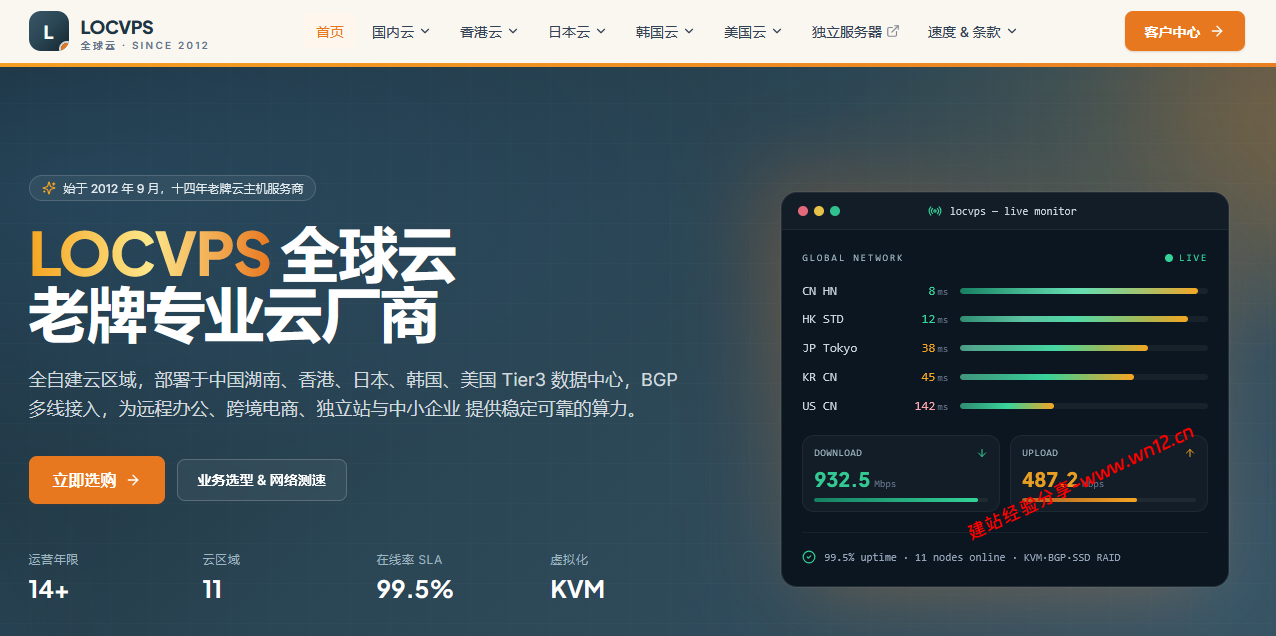Click the LOCVPS logo icon
Image resolution: width=1276 pixels, height=636 pixels.
(50, 31)
